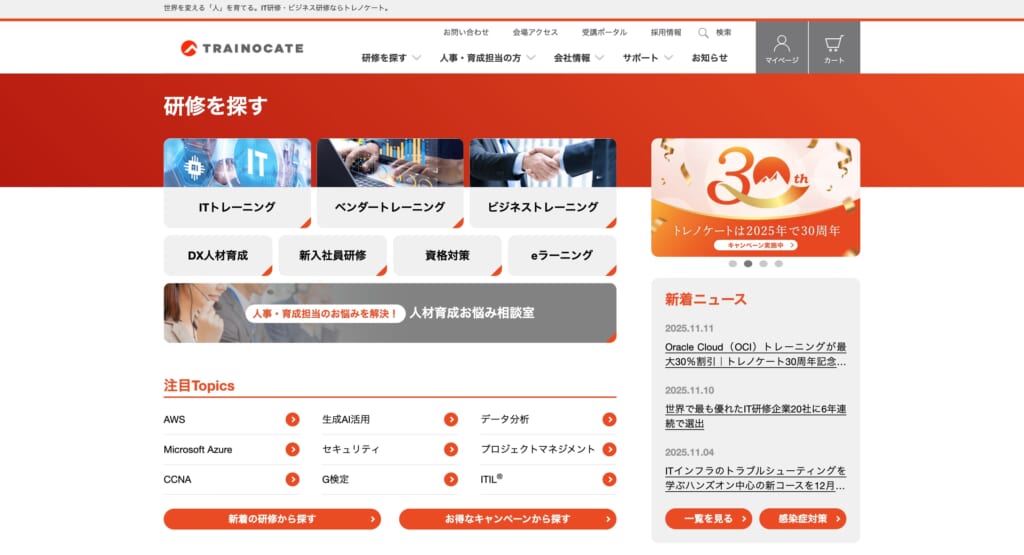Image resolution: width=1024 pixels, height=555 pixels.
Task: Select the ベンダートレーニング category card
Action: [390, 183]
